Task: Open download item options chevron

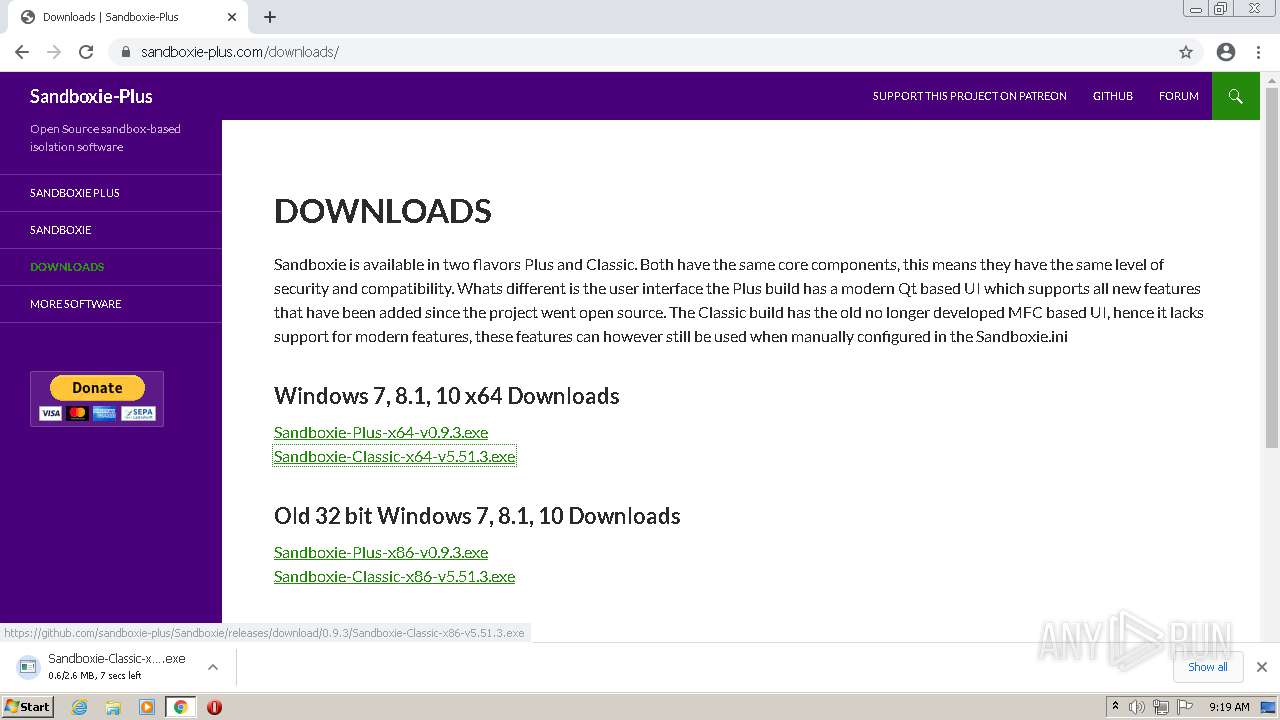Action: (213, 667)
